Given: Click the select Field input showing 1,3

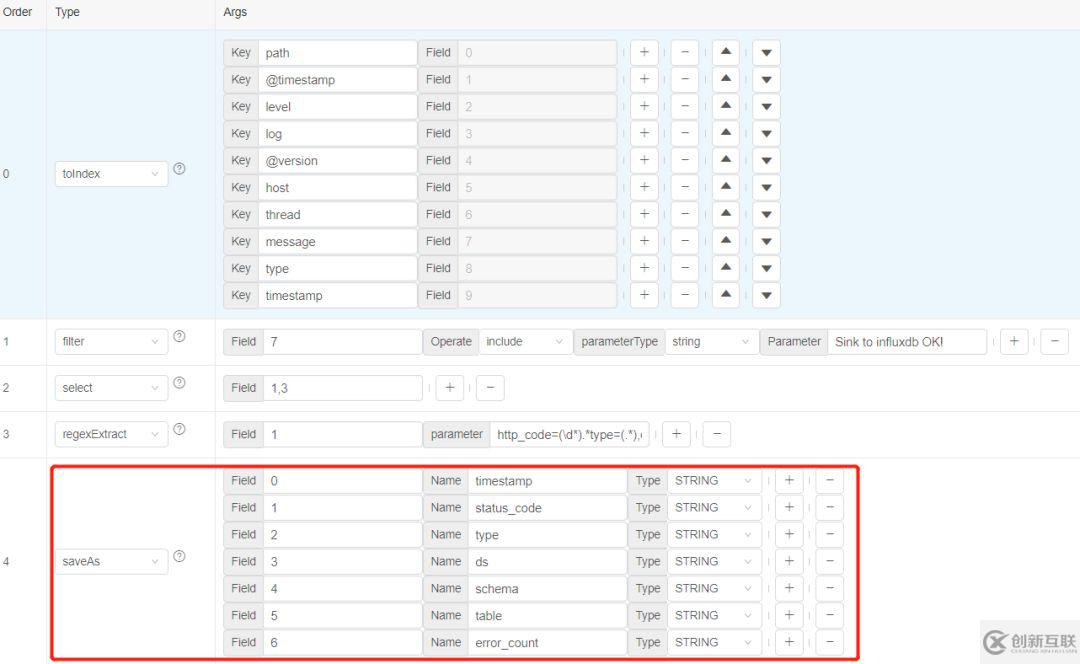Looking at the screenshot, I should click(342, 388).
